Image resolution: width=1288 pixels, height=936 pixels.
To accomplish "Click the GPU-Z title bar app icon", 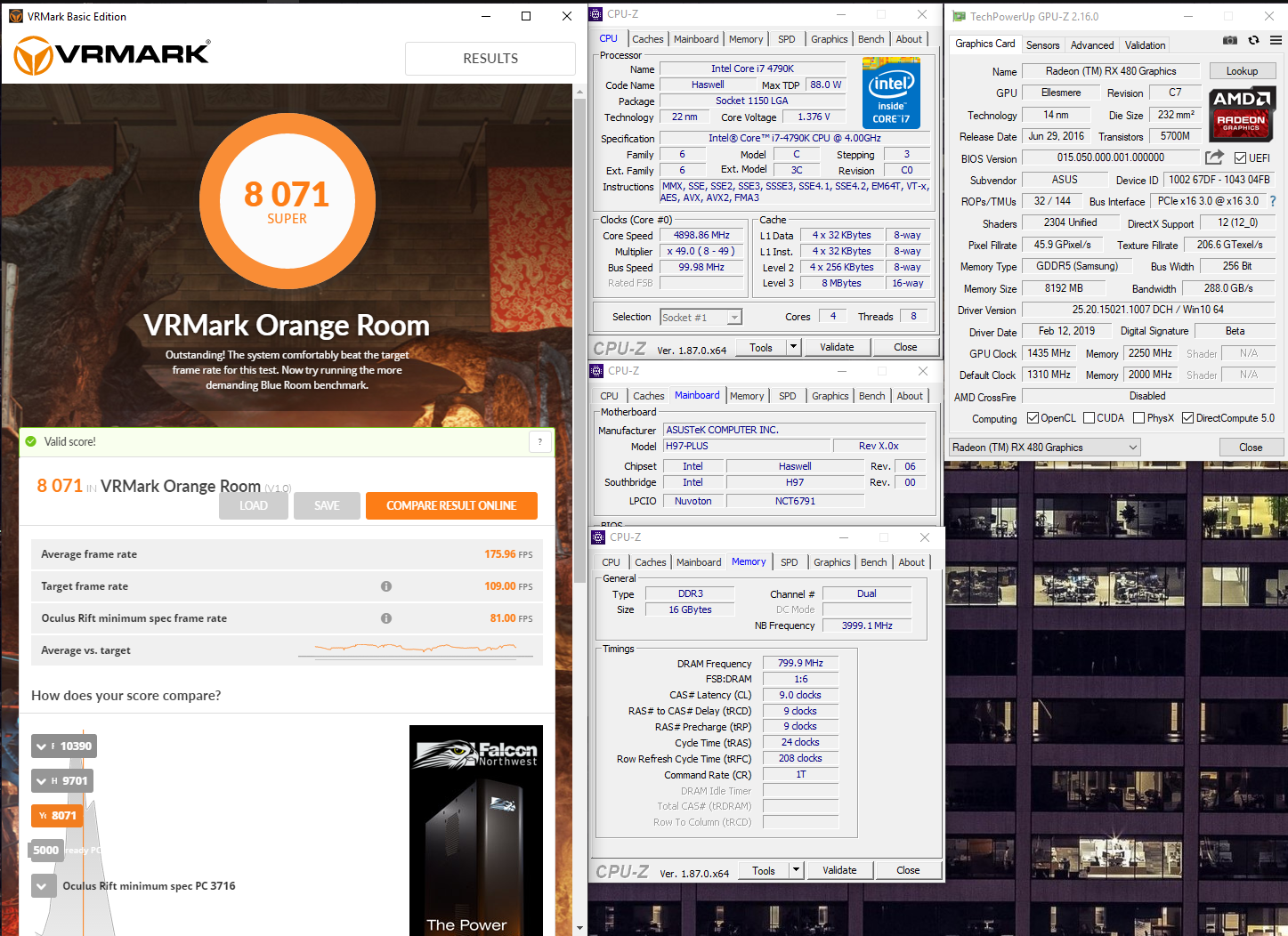I will 959,16.
